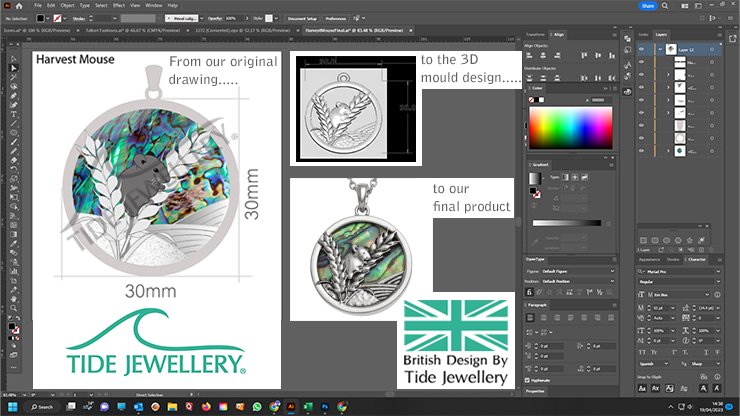Image resolution: width=740 pixels, height=416 pixels.
Task: Select Justify All Lines in Paragraph panel
Action: (x=611, y=317)
